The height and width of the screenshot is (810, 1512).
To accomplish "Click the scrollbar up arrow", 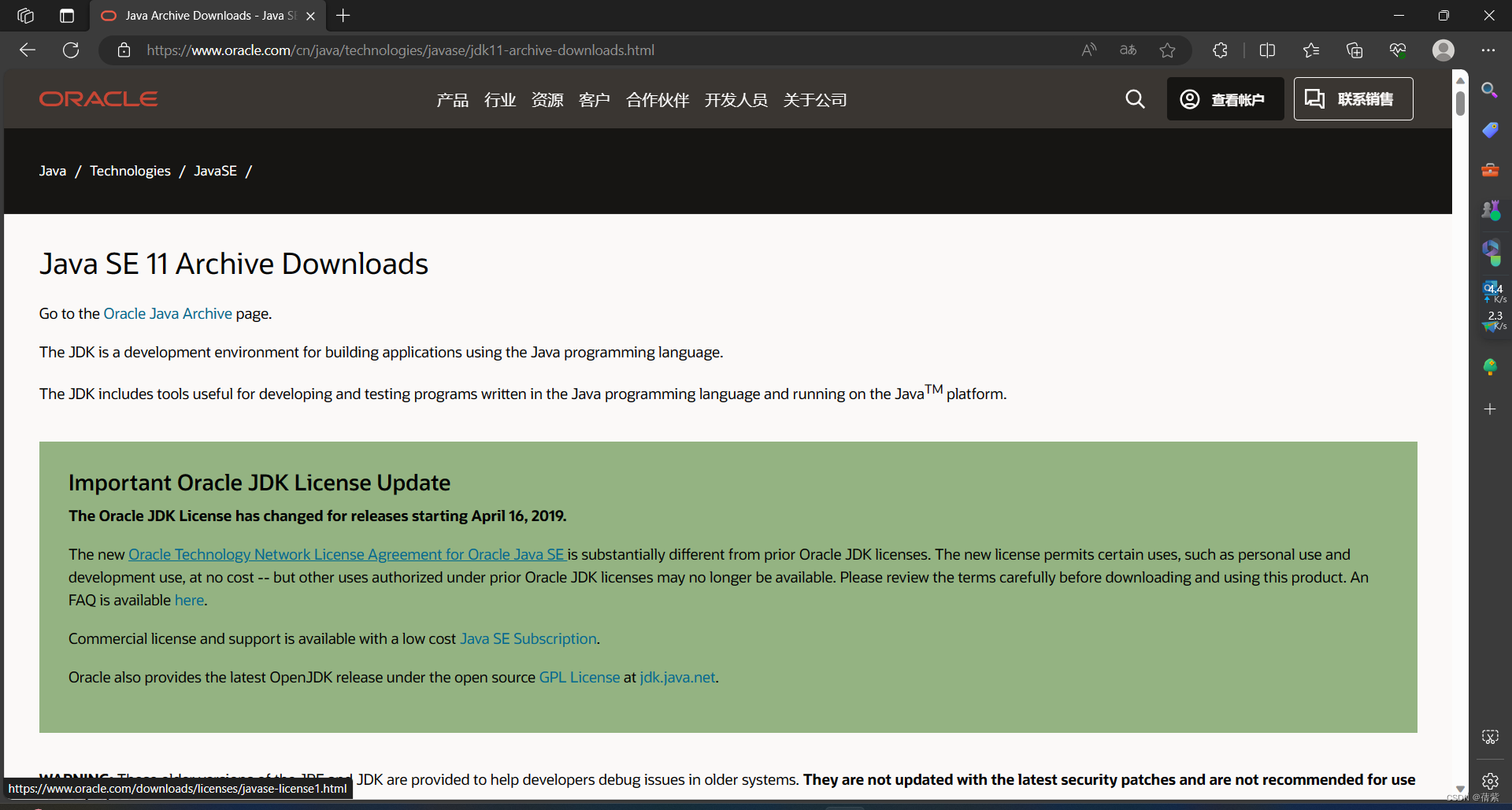I will [1460, 80].
